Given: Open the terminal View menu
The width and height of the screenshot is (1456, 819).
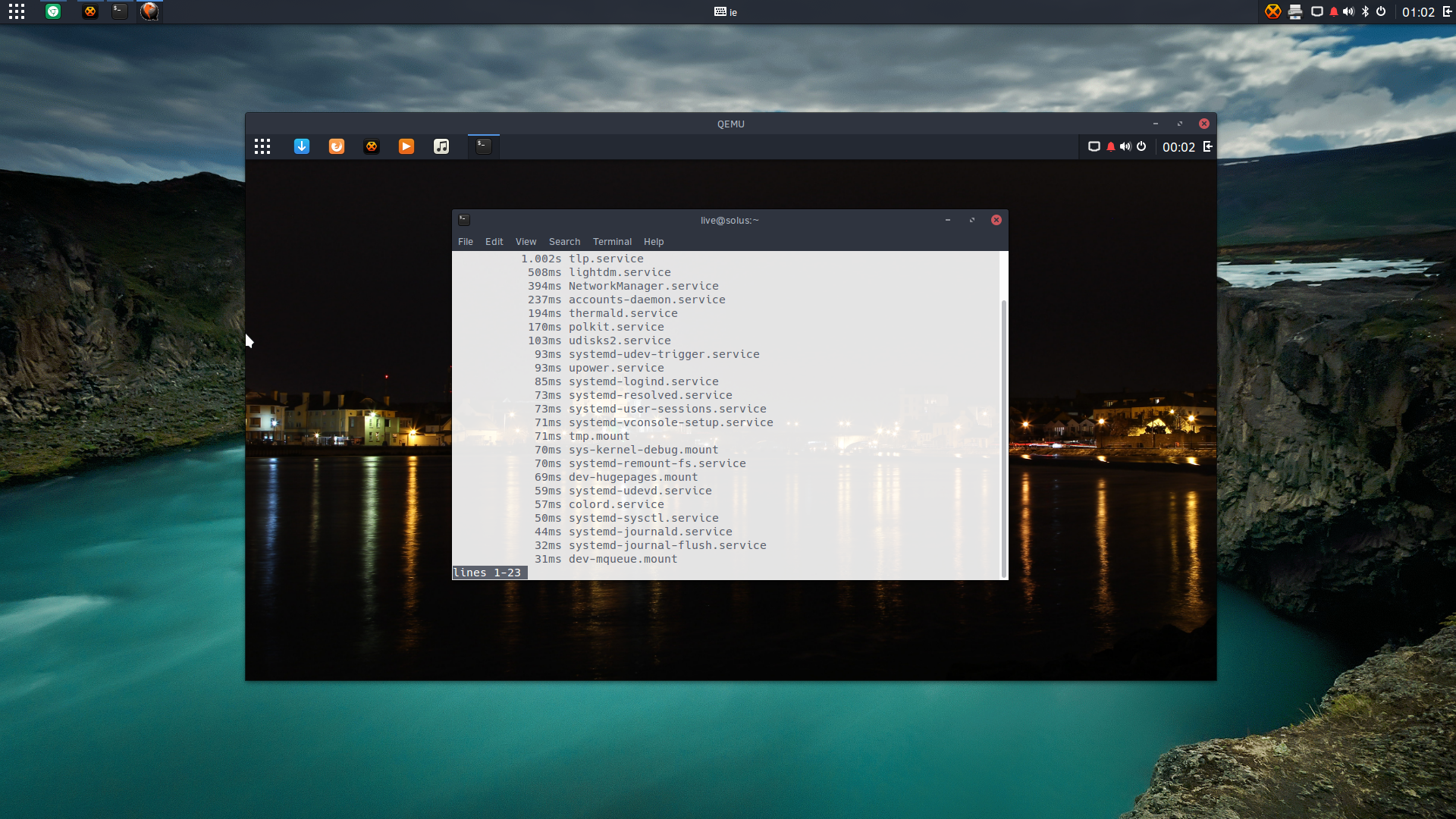Looking at the screenshot, I should [x=526, y=242].
